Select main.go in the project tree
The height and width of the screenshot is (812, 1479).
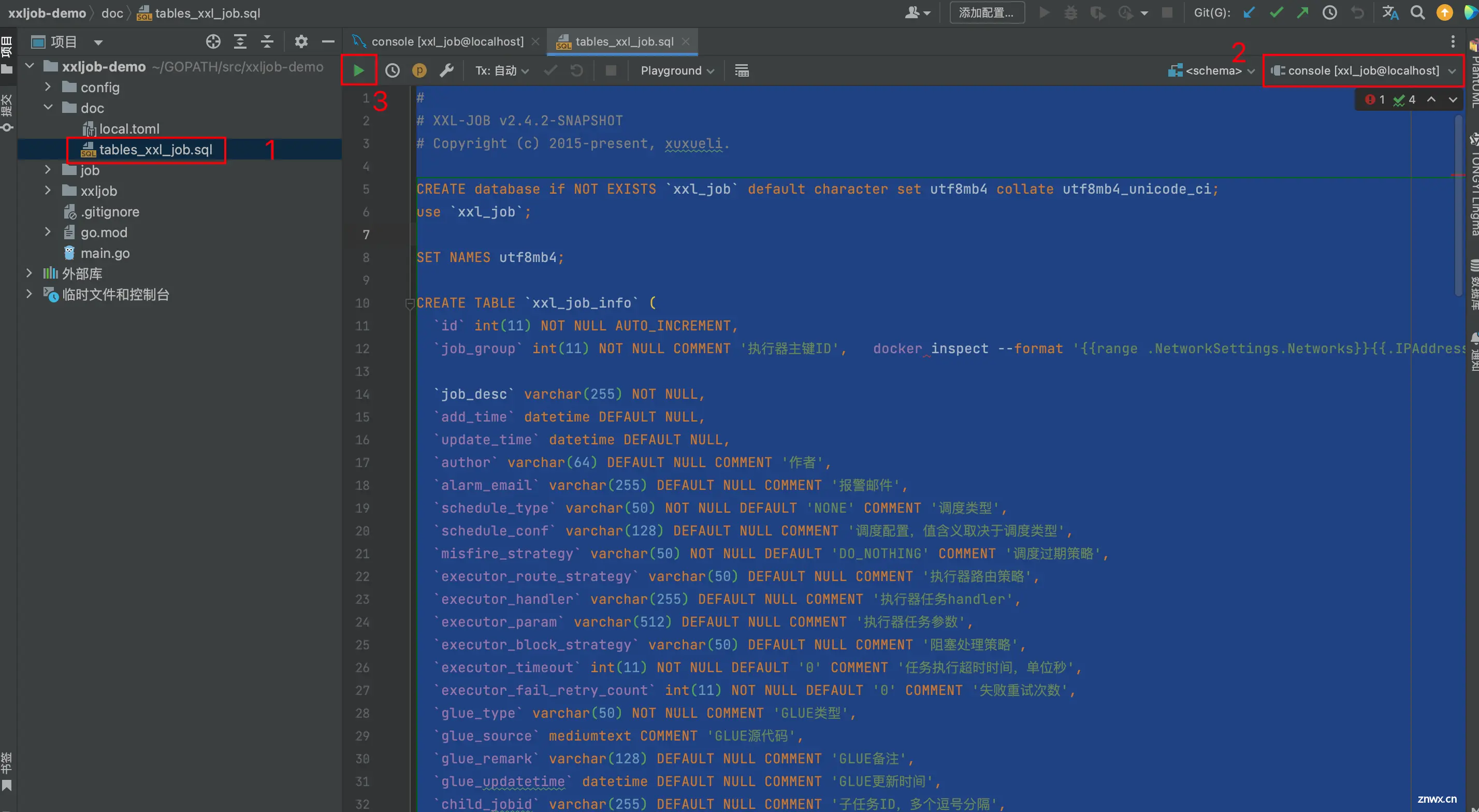[105, 253]
